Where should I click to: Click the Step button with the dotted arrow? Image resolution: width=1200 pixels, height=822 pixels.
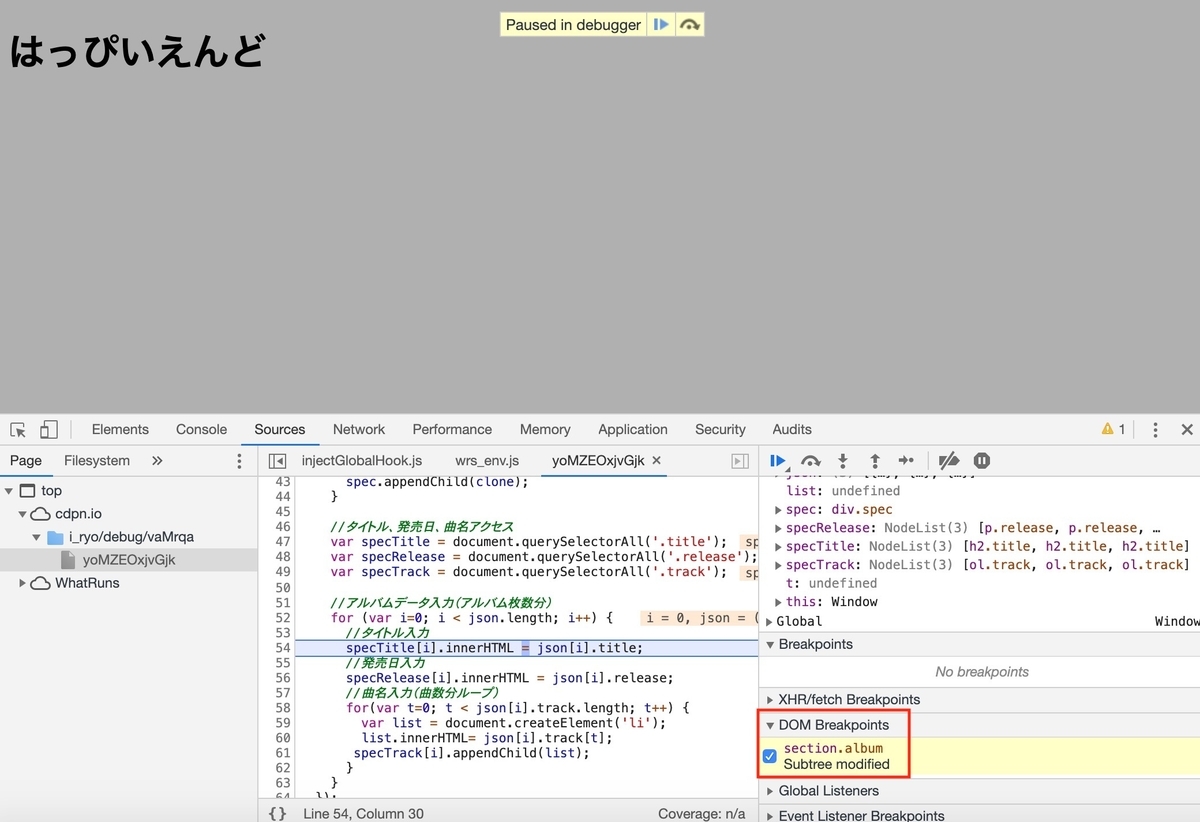point(906,461)
